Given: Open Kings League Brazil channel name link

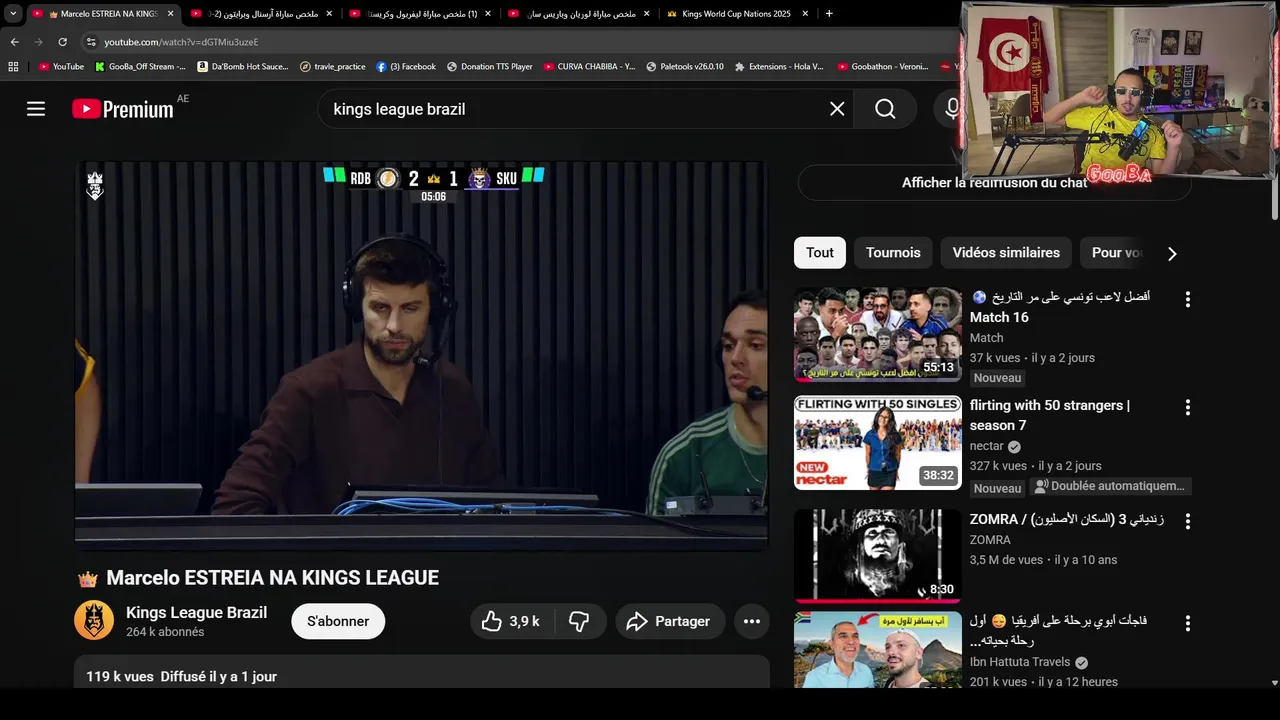Looking at the screenshot, I should tap(196, 612).
